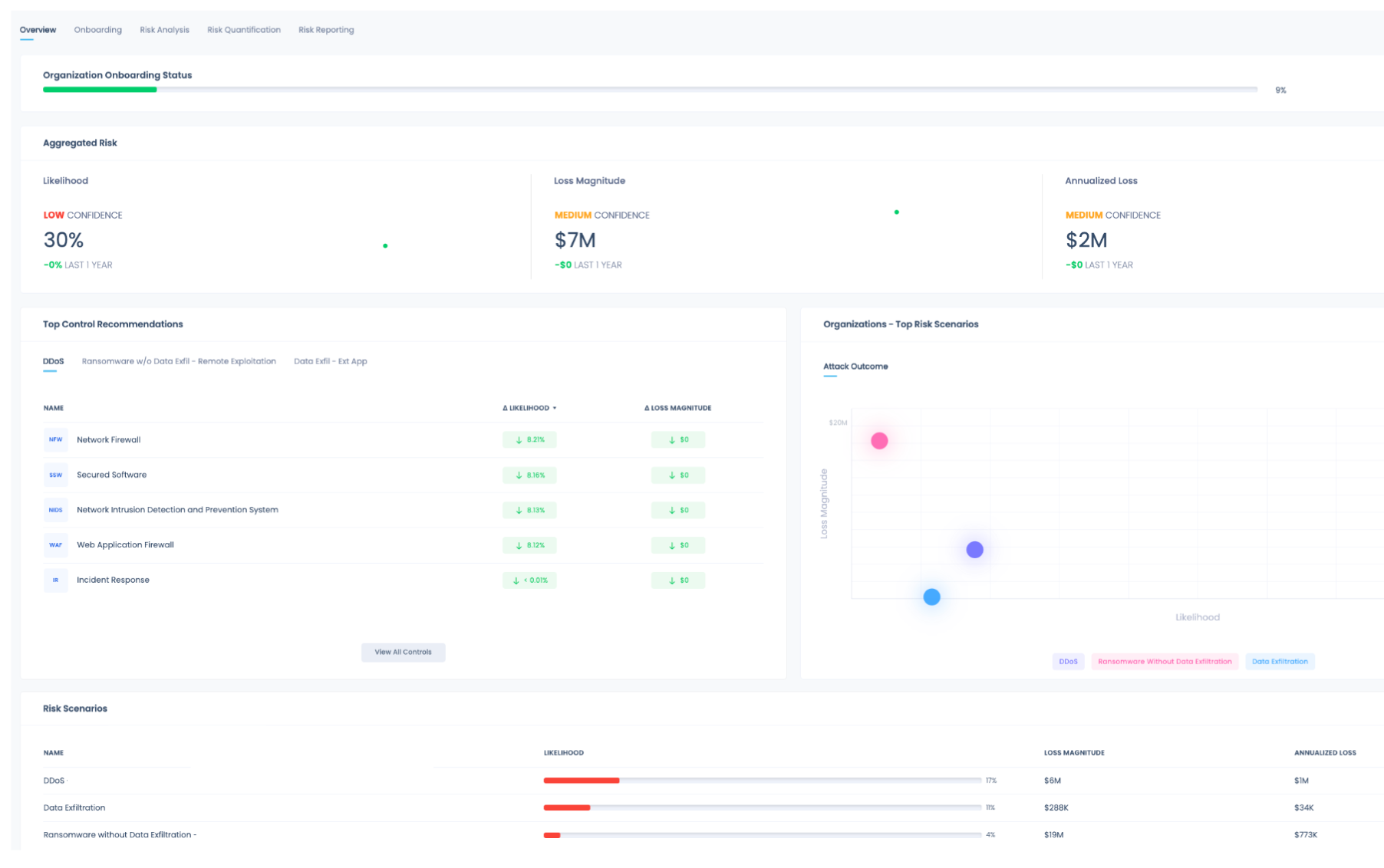This screenshot has height=868, width=1384.
Task: Open Network Intrusion Detection and Prevention System
Action: click(x=404, y=510)
